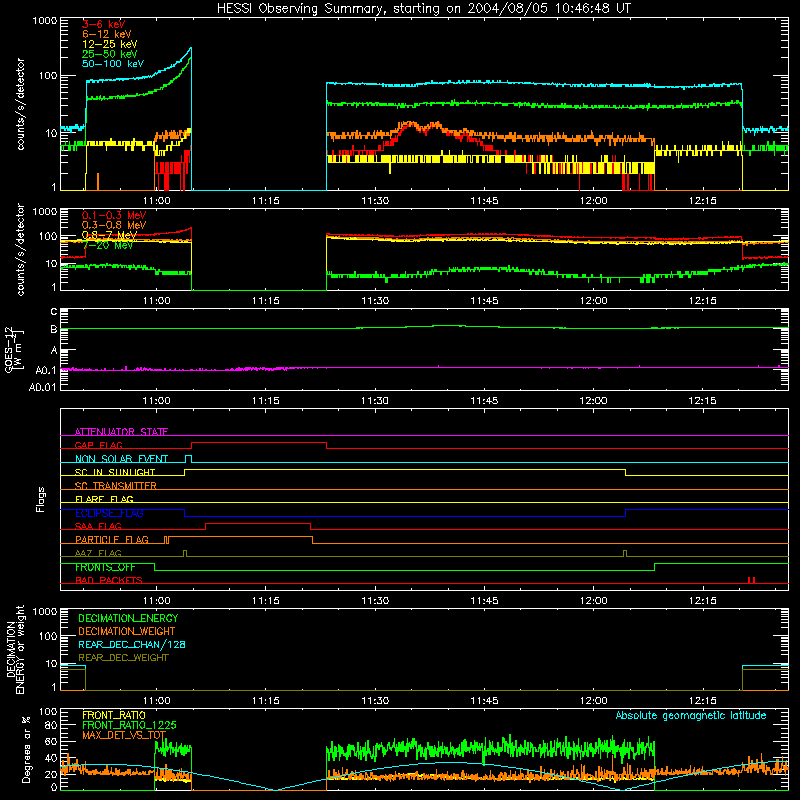Screen dimensions: 800x800
Task: Click '11:45' tick under GOES plot
Action: click(484, 401)
